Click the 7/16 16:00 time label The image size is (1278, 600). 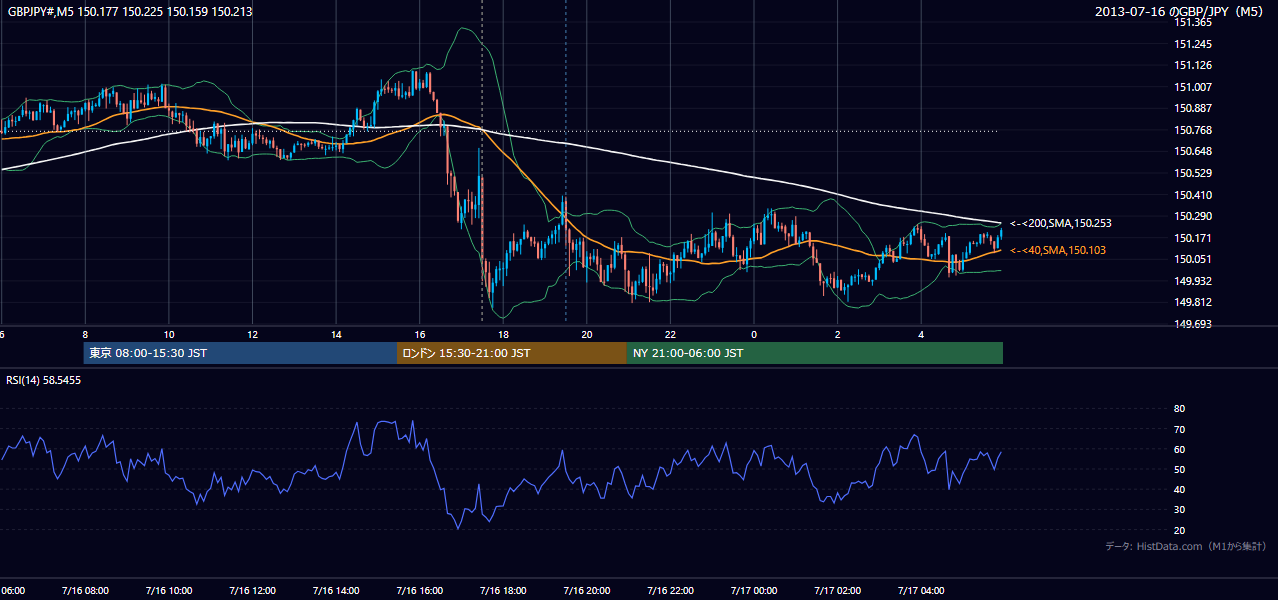coord(419,591)
